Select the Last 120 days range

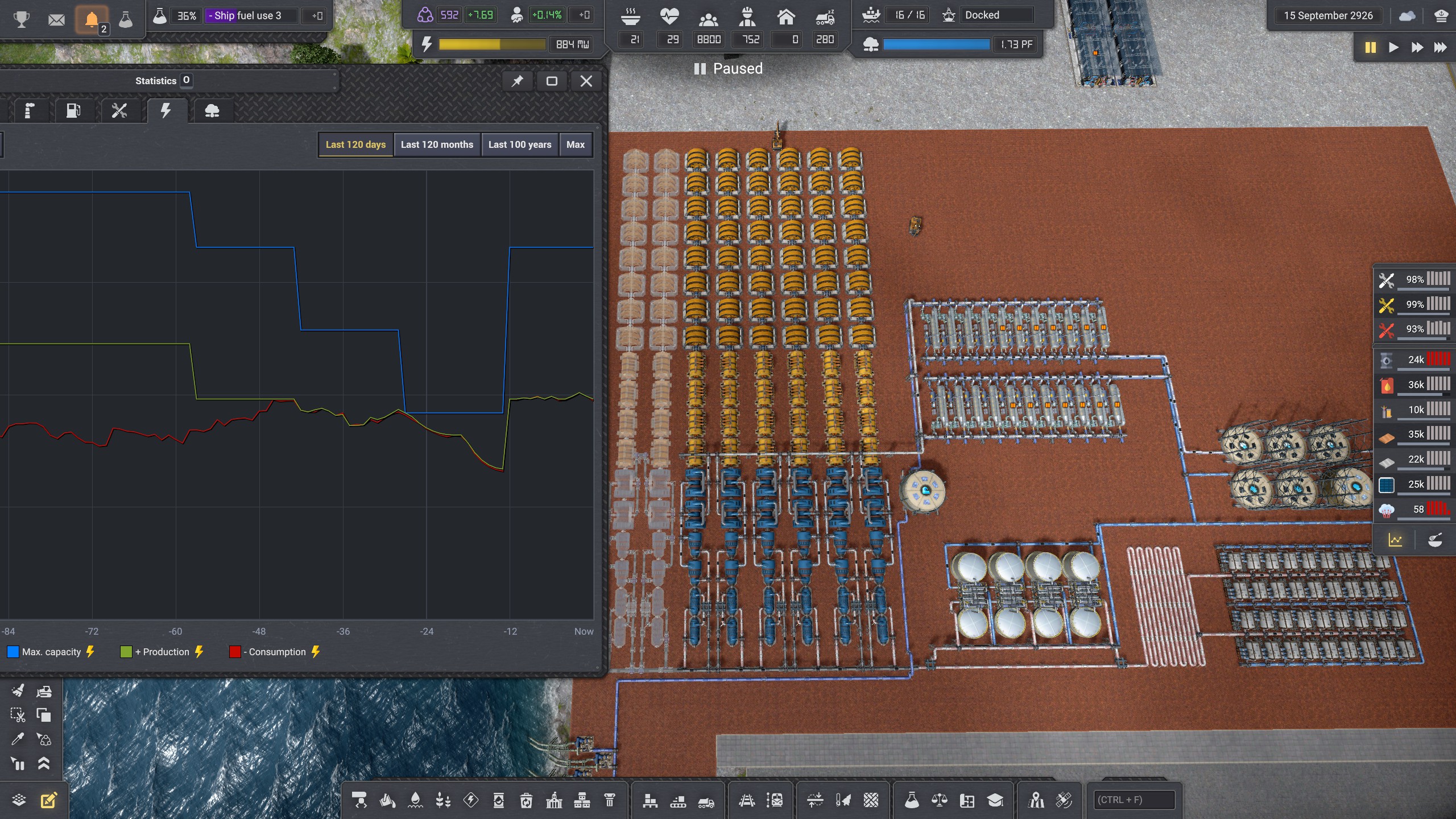[355, 144]
